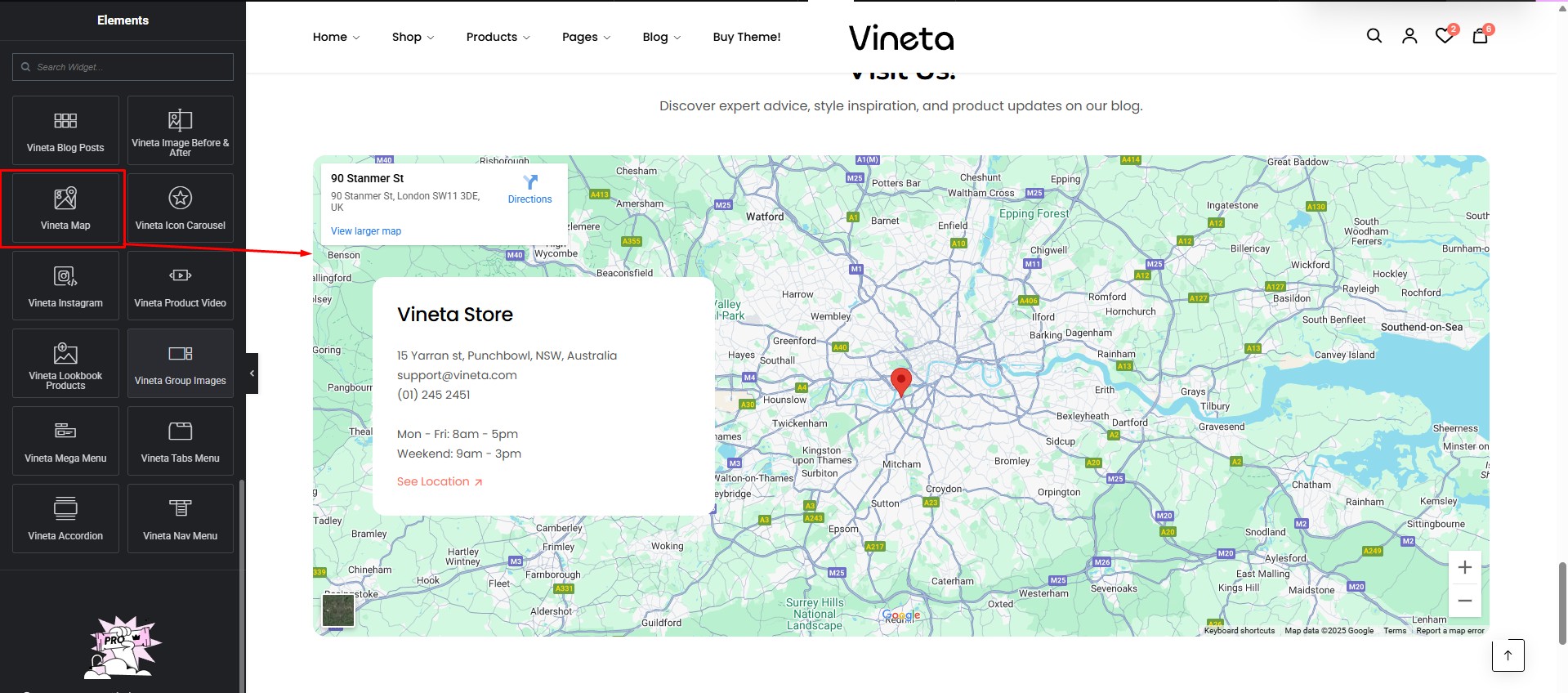Image resolution: width=1568 pixels, height=693 pixels.
Task: Click the page vertical scrollbar thumb
Action: [1562, 603]
